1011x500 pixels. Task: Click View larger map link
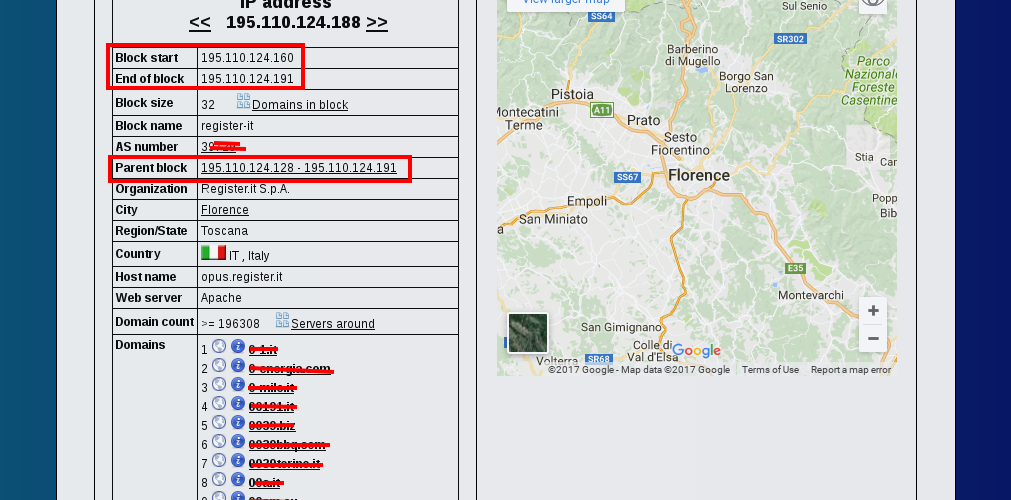click(566, 3)
